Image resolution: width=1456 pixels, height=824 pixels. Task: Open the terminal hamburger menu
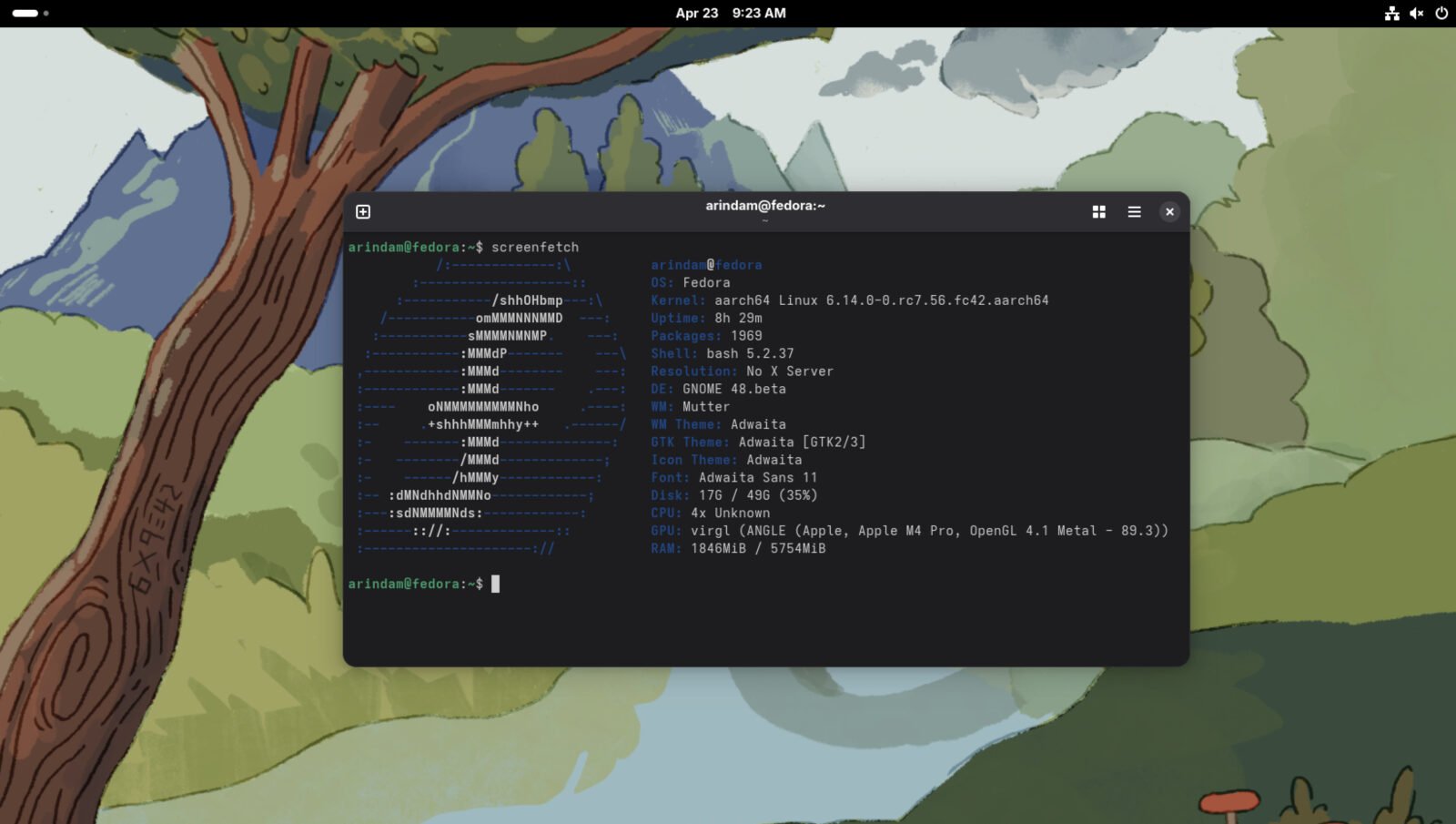pyautogui.click(x=1134, y=211)
